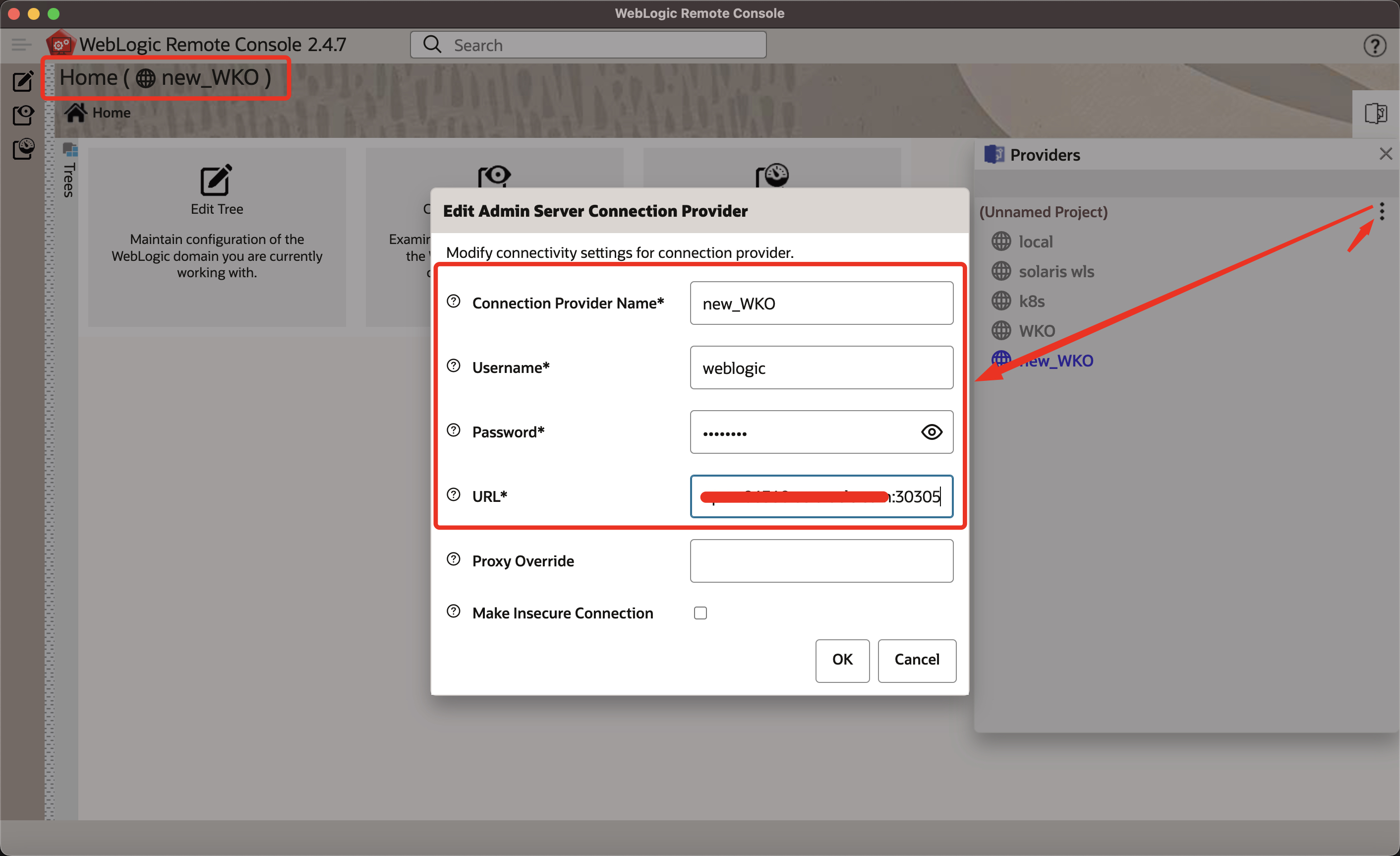Expand the Trees side panel

tap(69, 171)
